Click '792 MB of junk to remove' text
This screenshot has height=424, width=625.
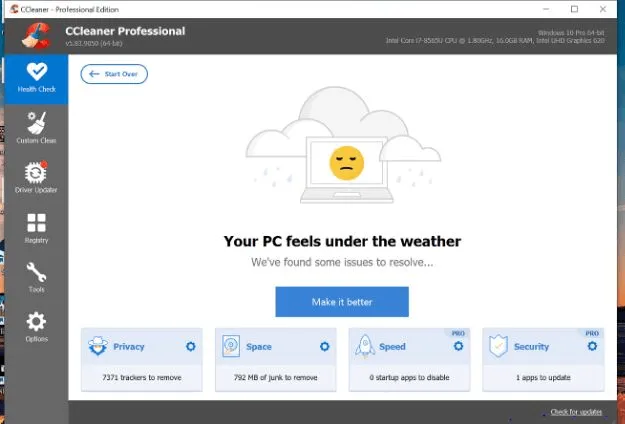pos(275,377)
